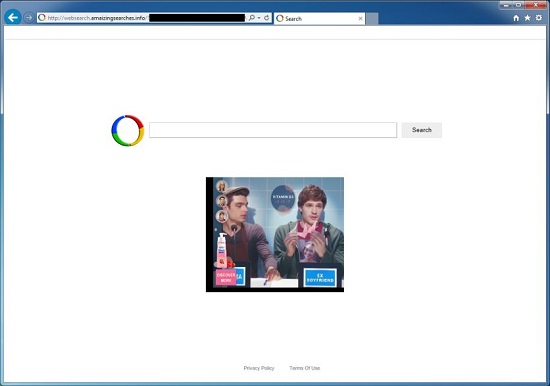550x386 pixels.
Task: Open the Terms Of Use link
Action: pyautogui.click(x=304, y=368)
